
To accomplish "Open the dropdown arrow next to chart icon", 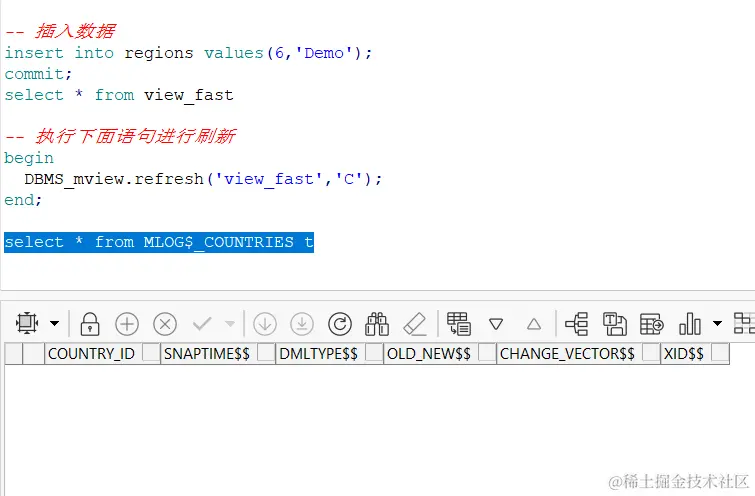I will [x=717, y=323].
